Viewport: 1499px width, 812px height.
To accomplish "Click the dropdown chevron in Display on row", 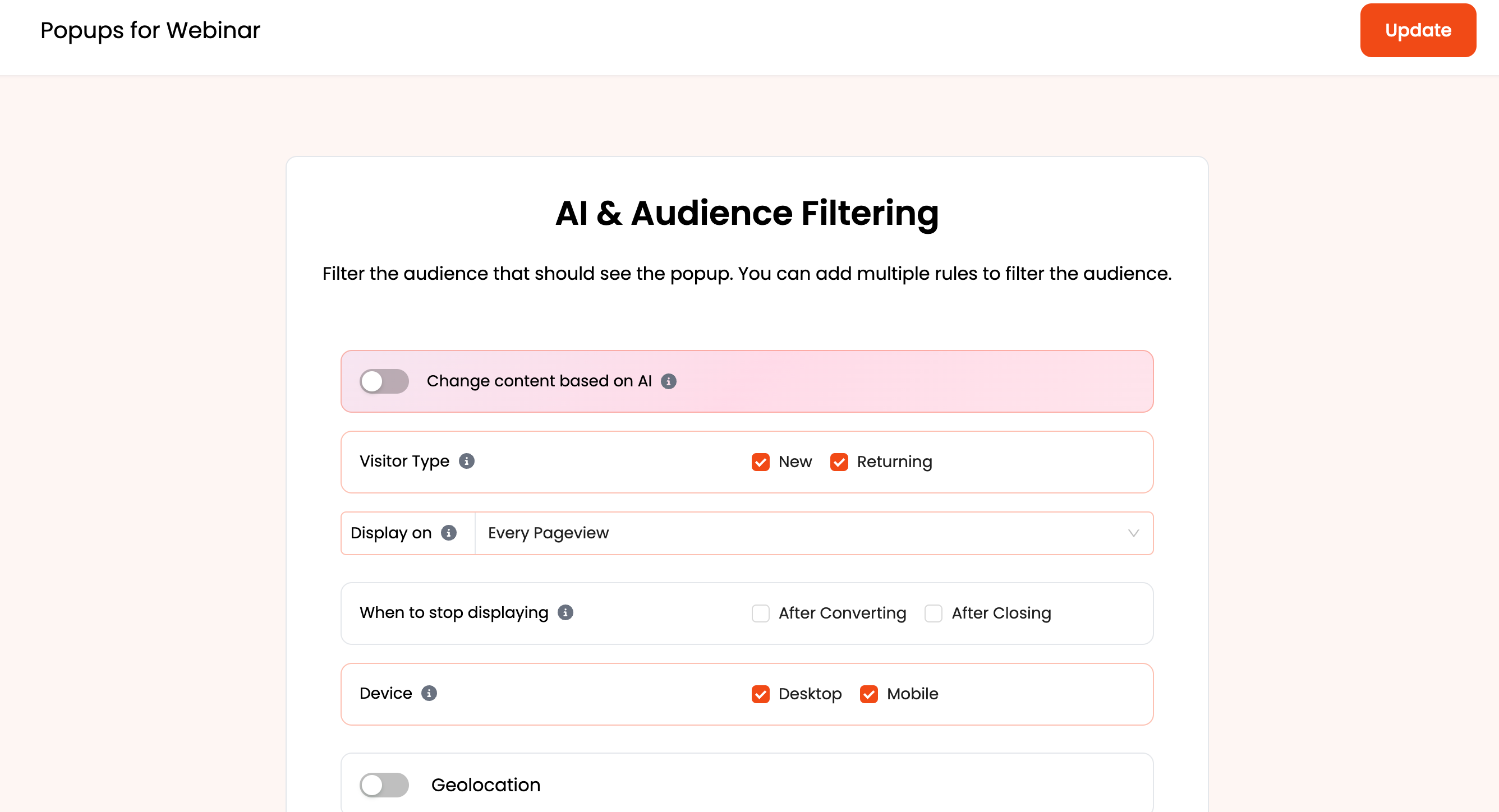I will click(1133, 533).
